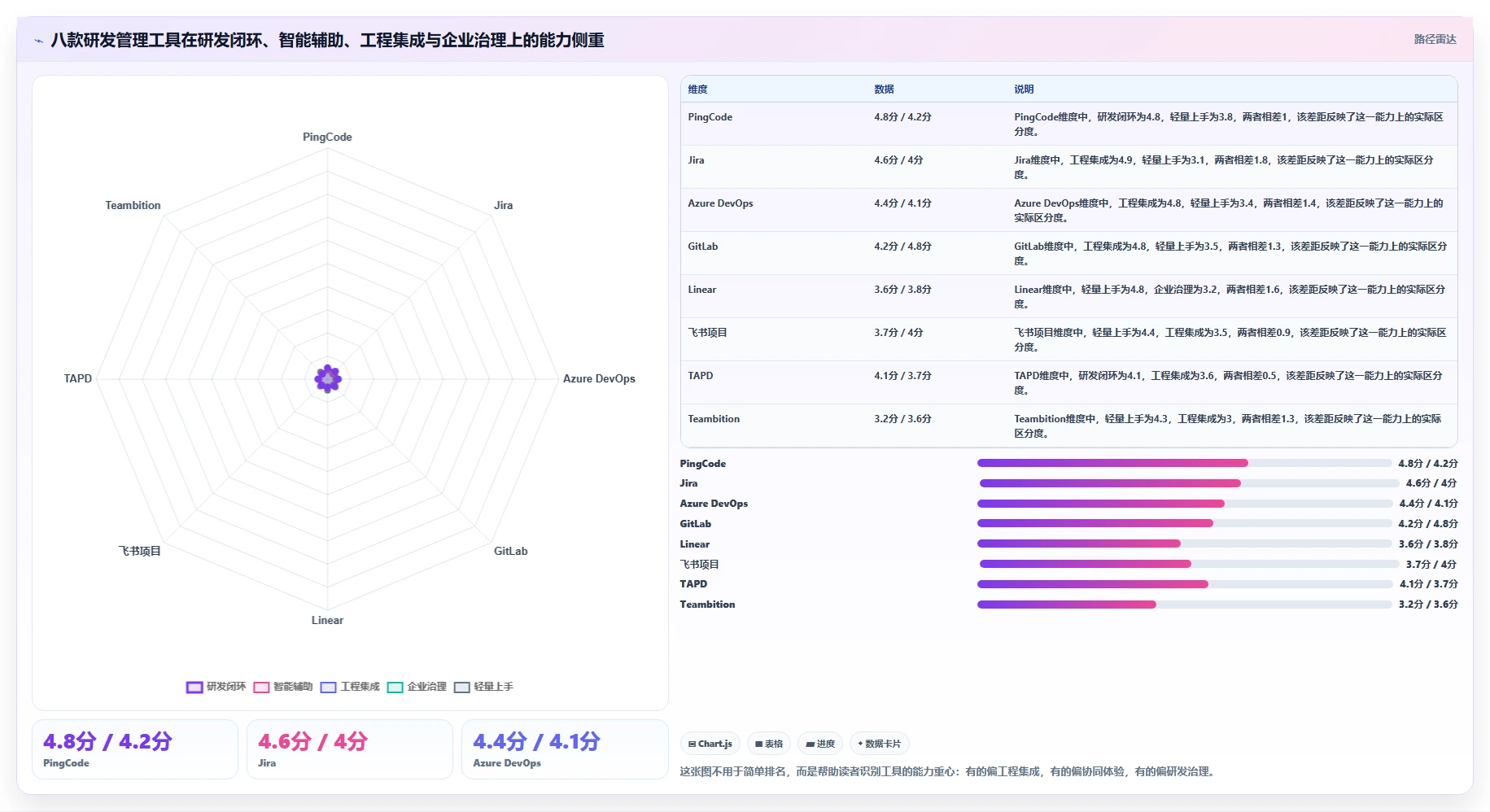Click the Azure DevOps radar axis label

(x=599, y=378)
